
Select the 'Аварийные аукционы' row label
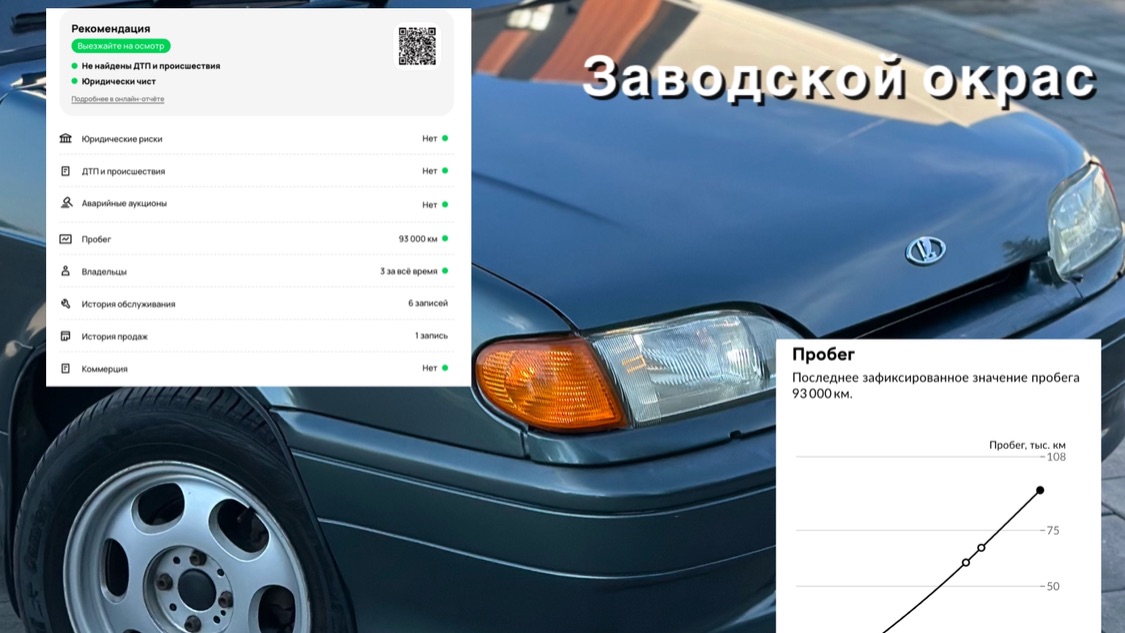pyautogui.click(x=124, y=204)
